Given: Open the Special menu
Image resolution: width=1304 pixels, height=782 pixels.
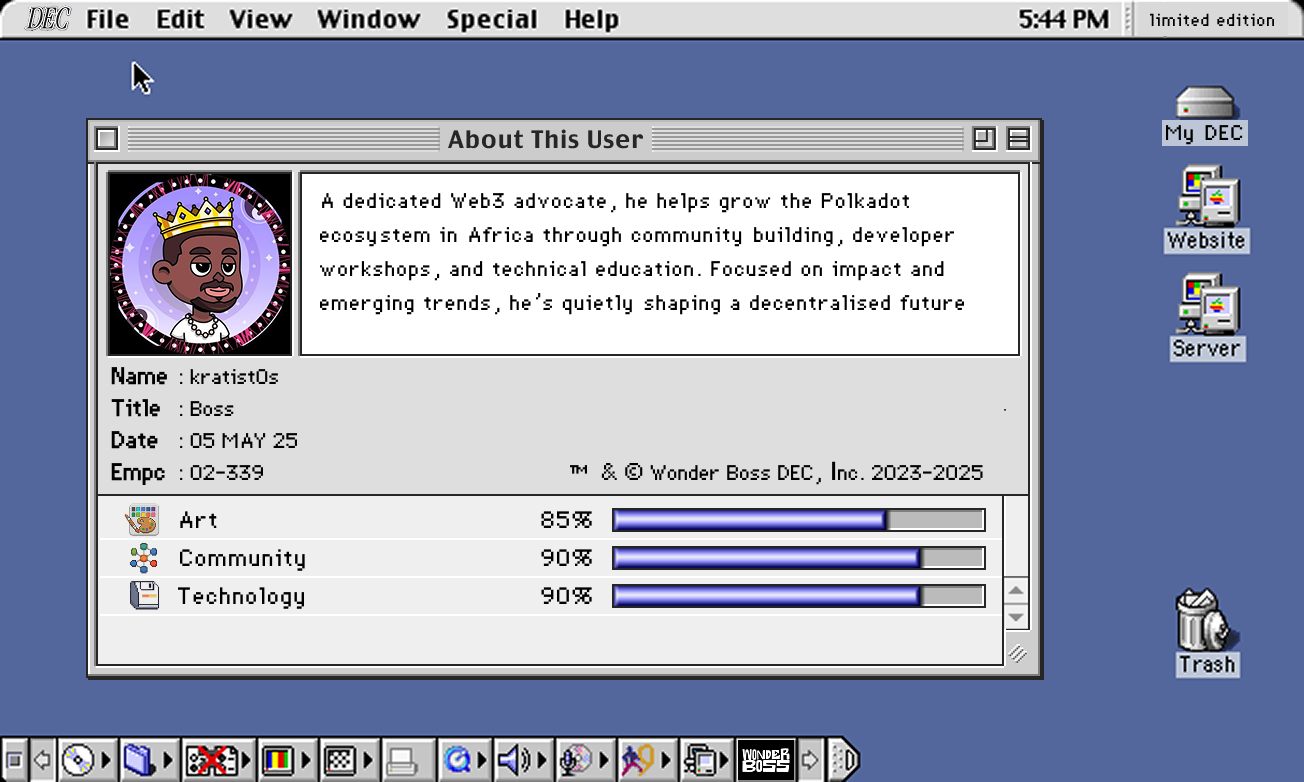Looking at the screenshot, I should tap(491, 19).
